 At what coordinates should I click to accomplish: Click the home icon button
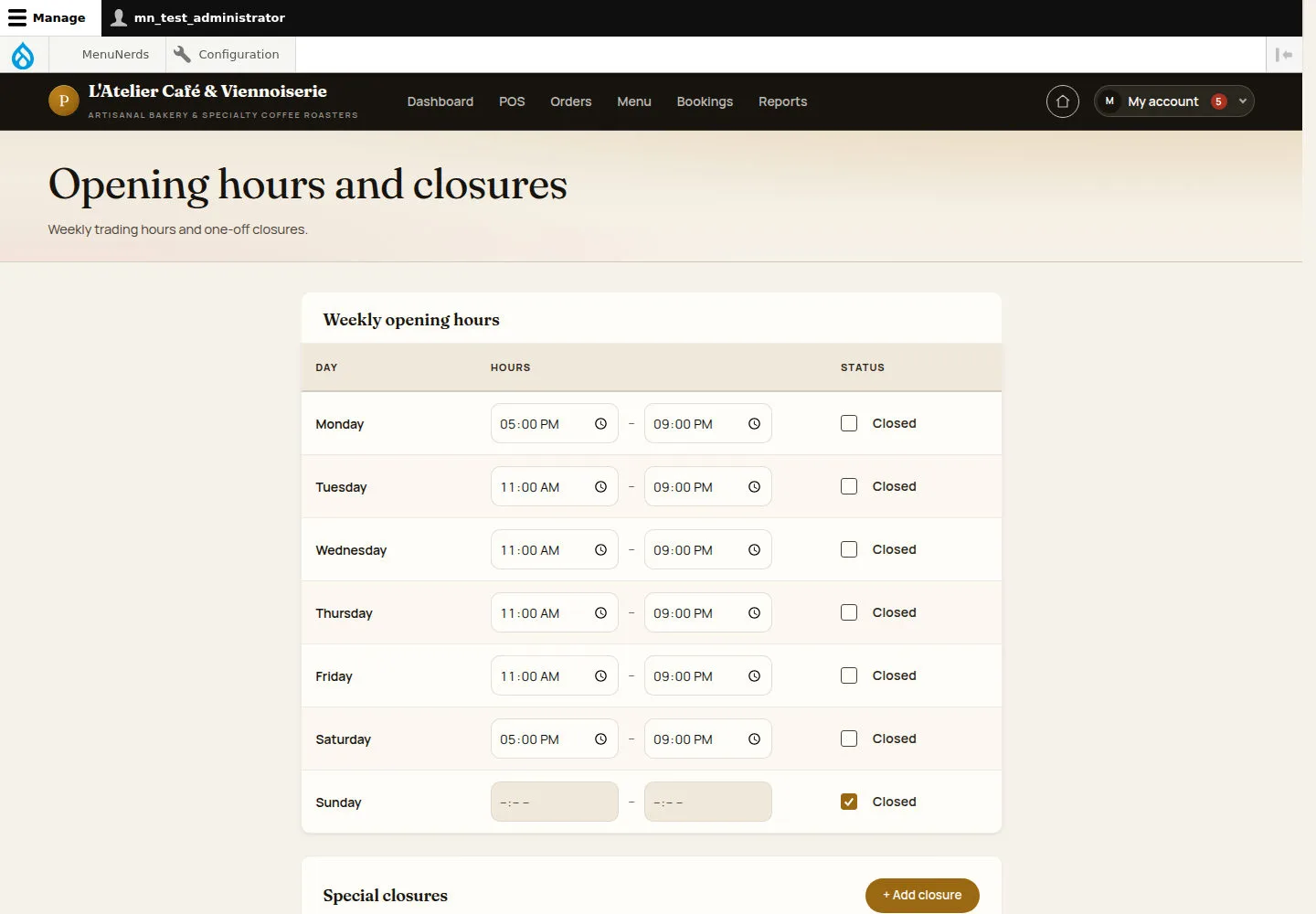(x=1062, y=101)
